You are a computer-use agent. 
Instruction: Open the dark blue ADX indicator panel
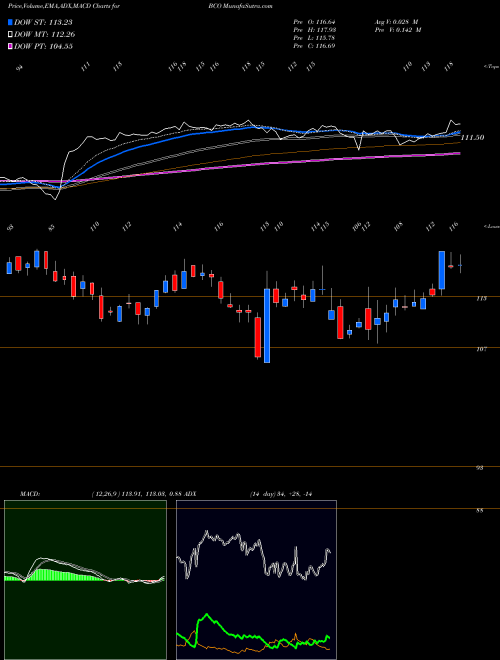pyautogui.click(x=256, y=580)
